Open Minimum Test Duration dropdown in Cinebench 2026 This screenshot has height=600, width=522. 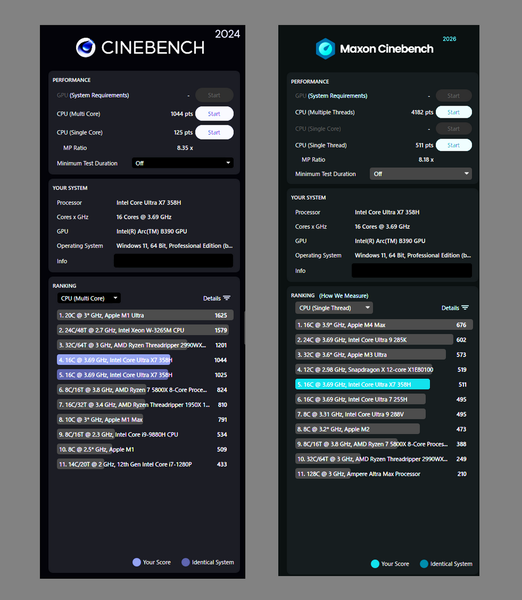coord(421,174)
